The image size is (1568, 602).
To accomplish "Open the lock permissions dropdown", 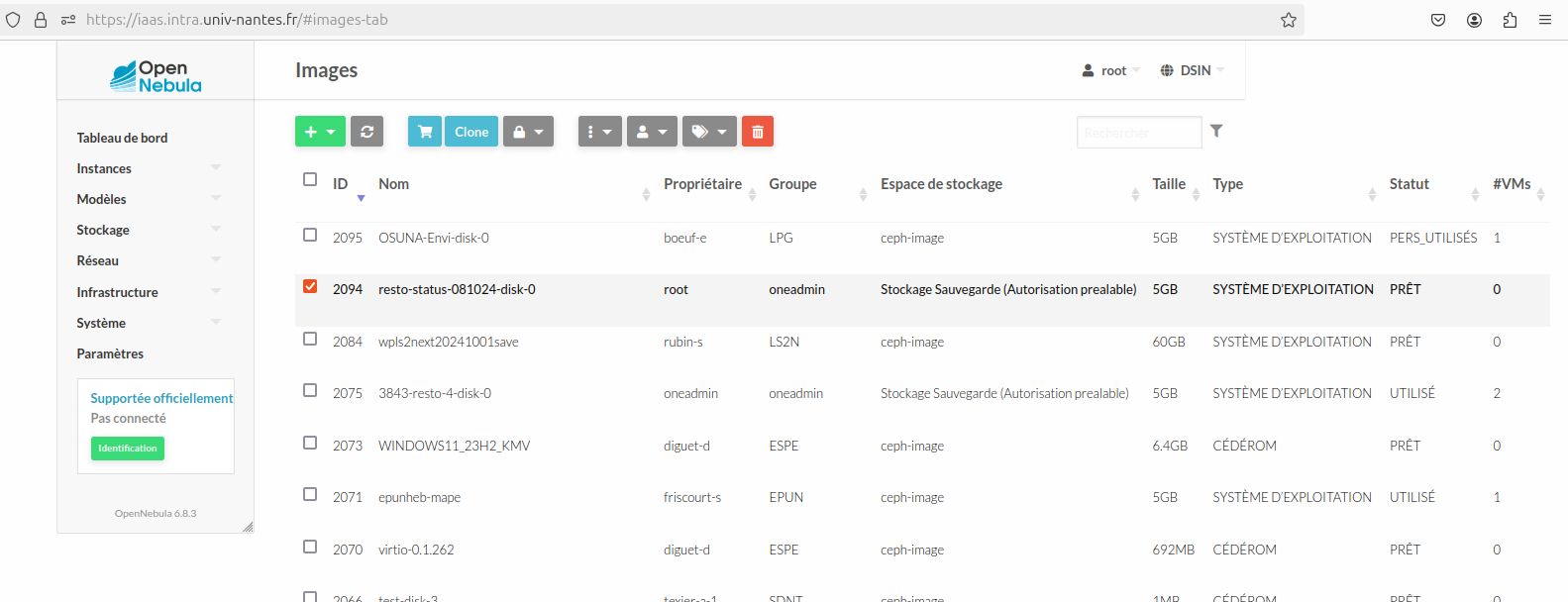I will (x=528, y=132).
